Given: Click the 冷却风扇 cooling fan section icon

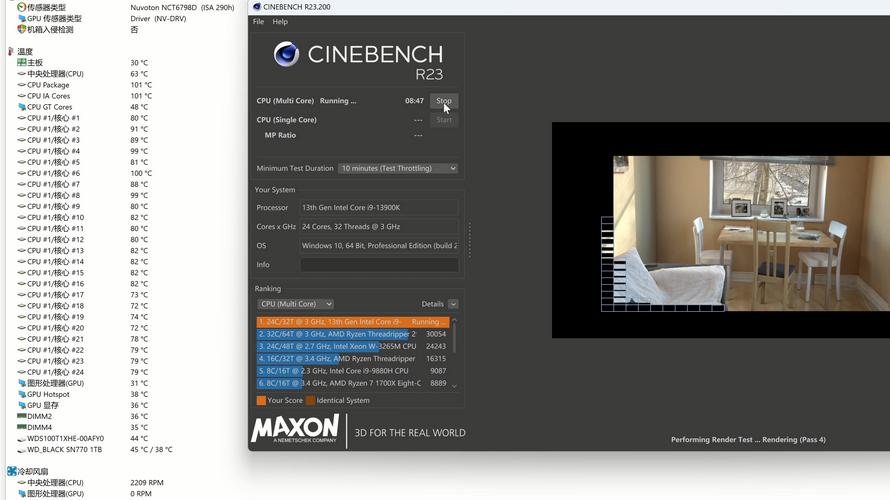Looking at the screenshot, I should tap(11, 472).
